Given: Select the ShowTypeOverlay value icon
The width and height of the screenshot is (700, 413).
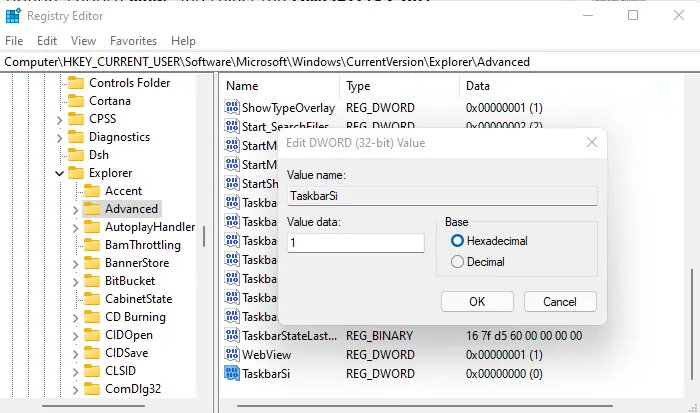Looking at the screenshot, I should (x=232, y=108).
